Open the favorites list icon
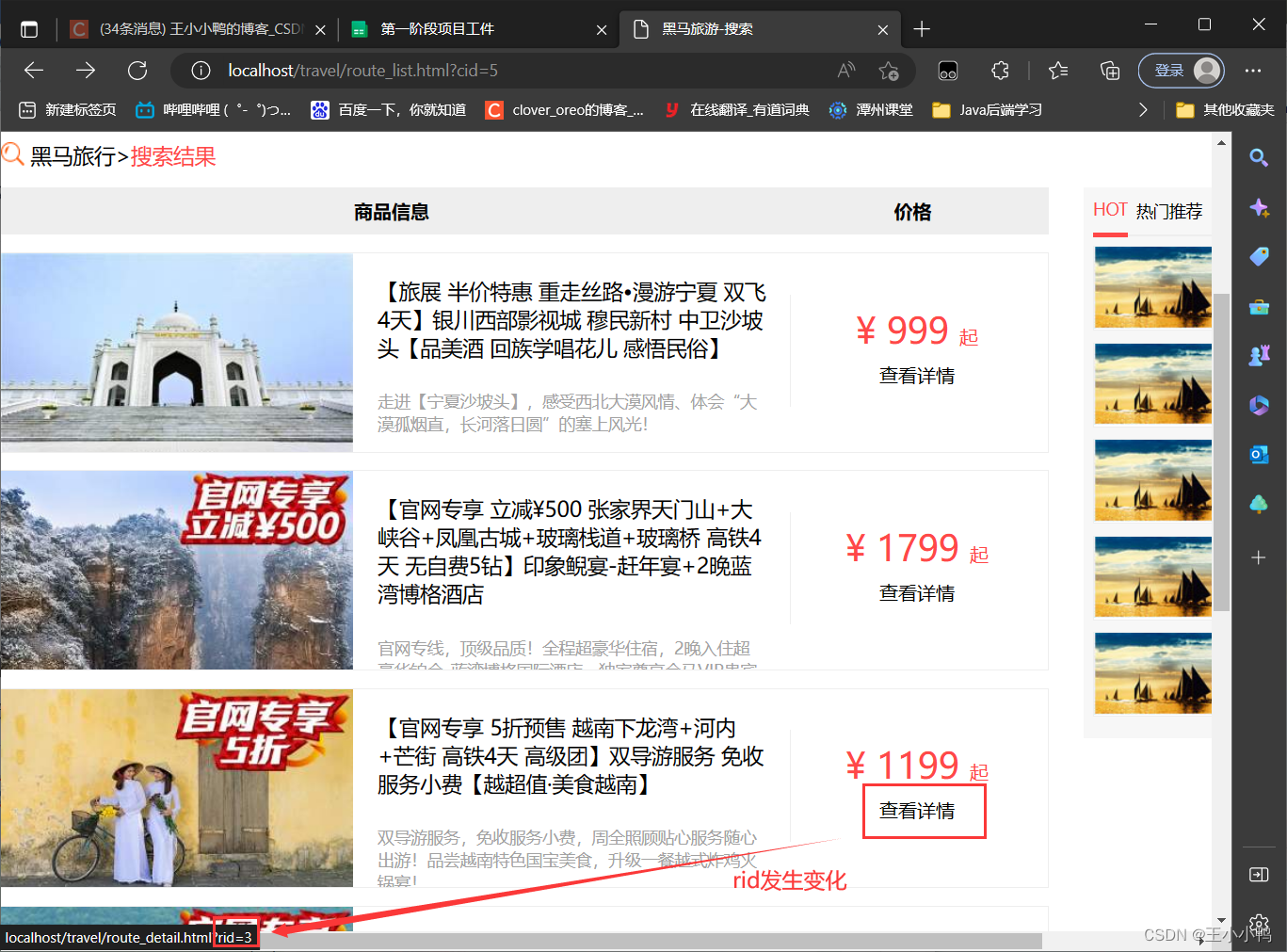Image resolution: width=1287 pixels, height=952 pixels. [x=1058, y=71]
